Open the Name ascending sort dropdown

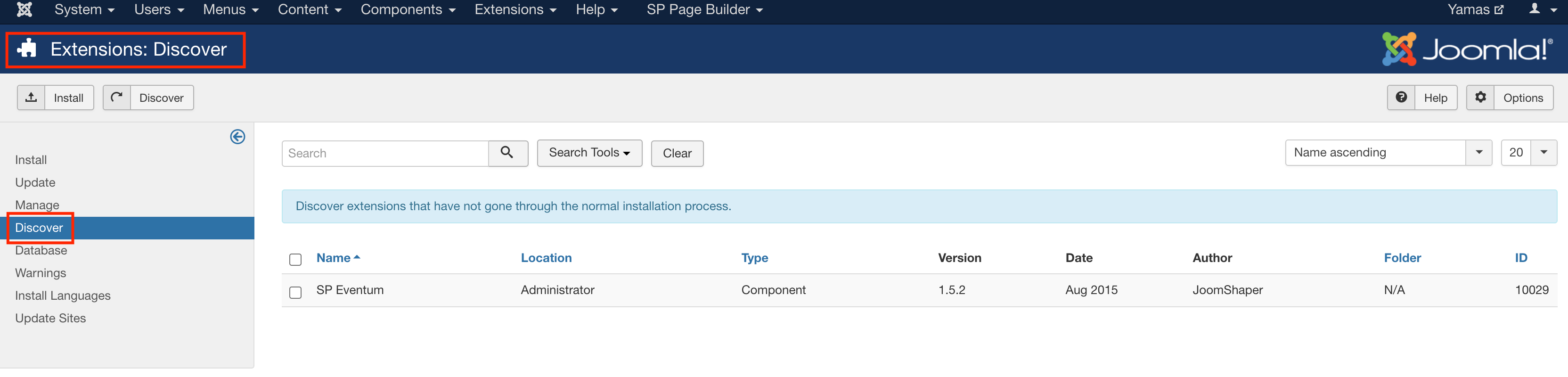point(1388,153)
